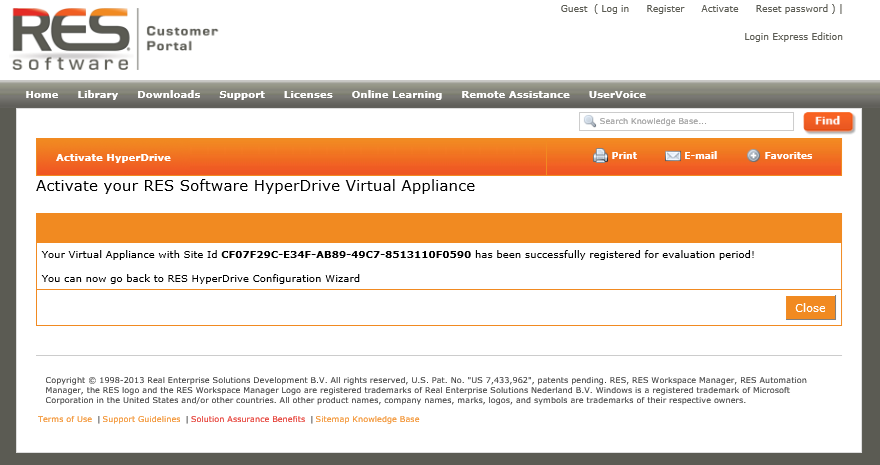The width and height of the screenshot is (880, 465).
Task: Click Site Id CF07F29C-E34F-AB89-49C7-8513110F0590
Action: [346, 255]
